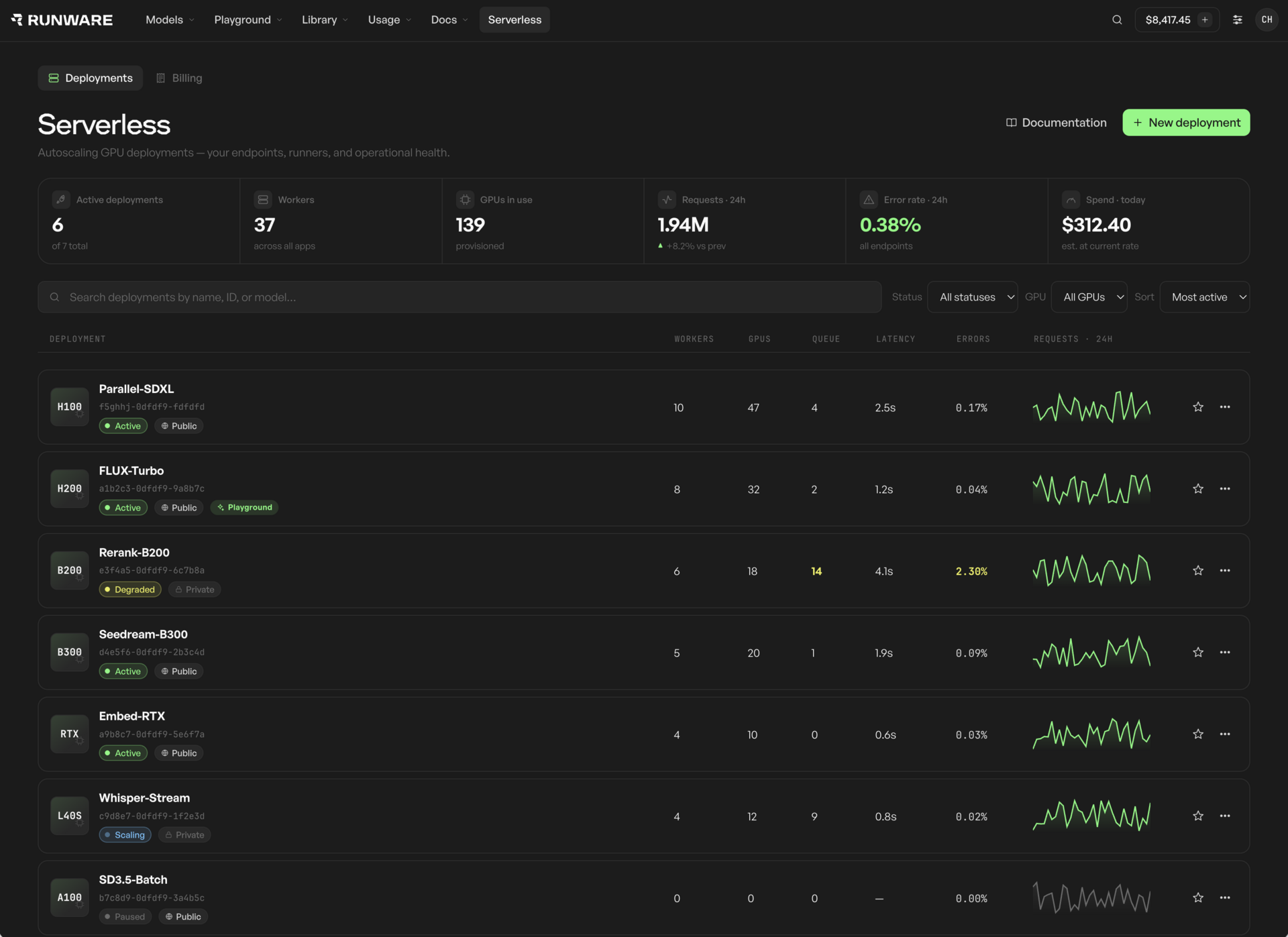The width and height of the screenshot is (1288, 937).
Task: Click the 1.94M requests value
Action: tap(683, 225)
